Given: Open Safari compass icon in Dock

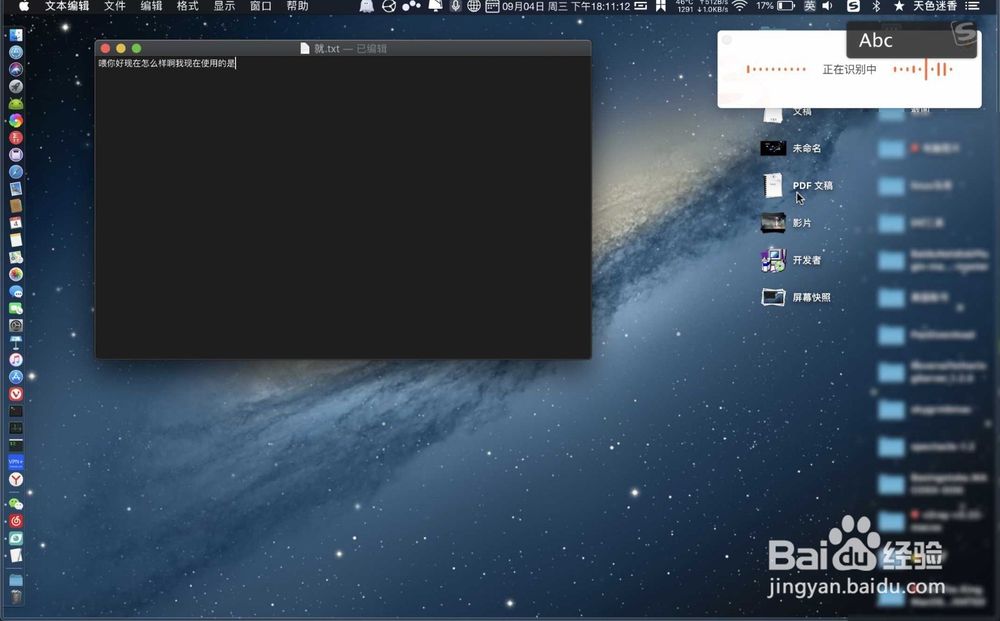Looking at the screenshot, I should coord(16,172).
